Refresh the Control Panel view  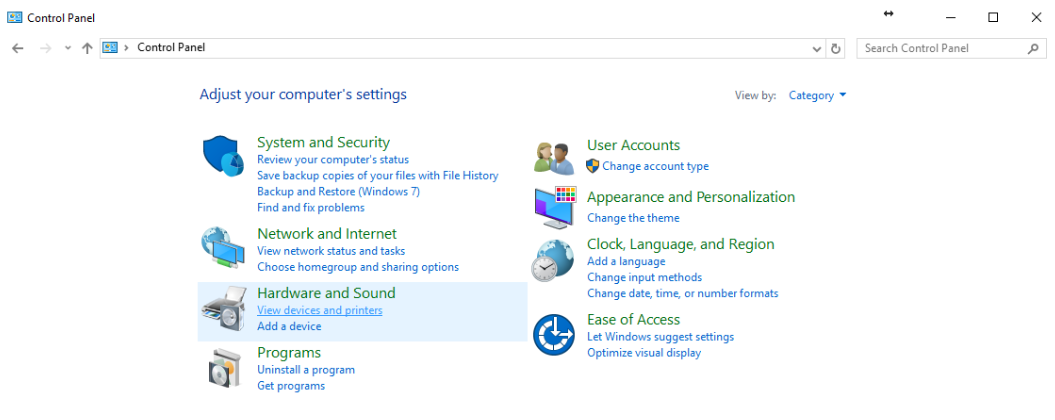tap(836, 48)
